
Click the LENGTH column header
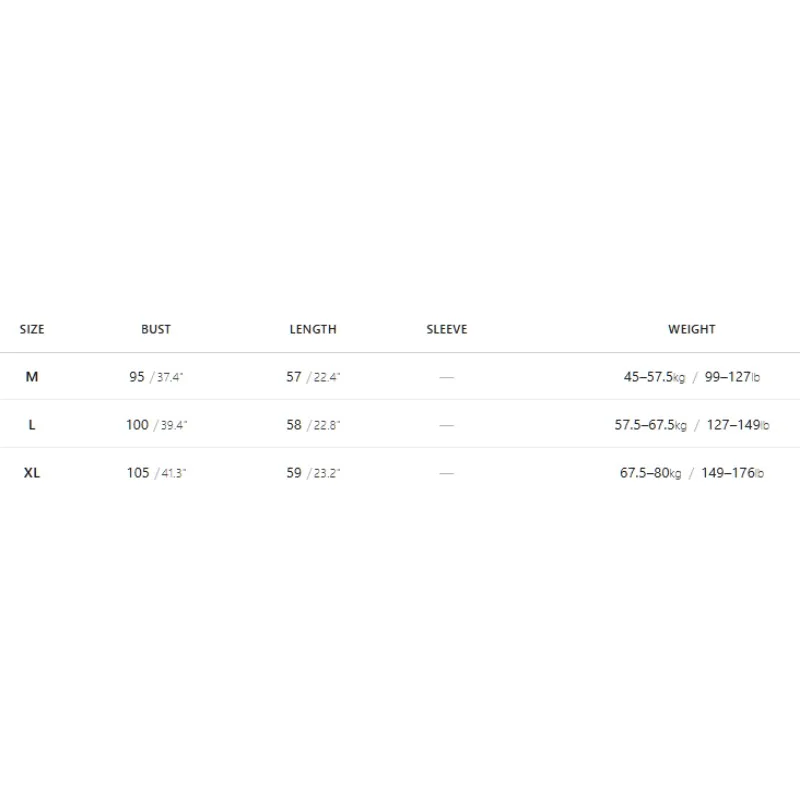pos(313,330)
